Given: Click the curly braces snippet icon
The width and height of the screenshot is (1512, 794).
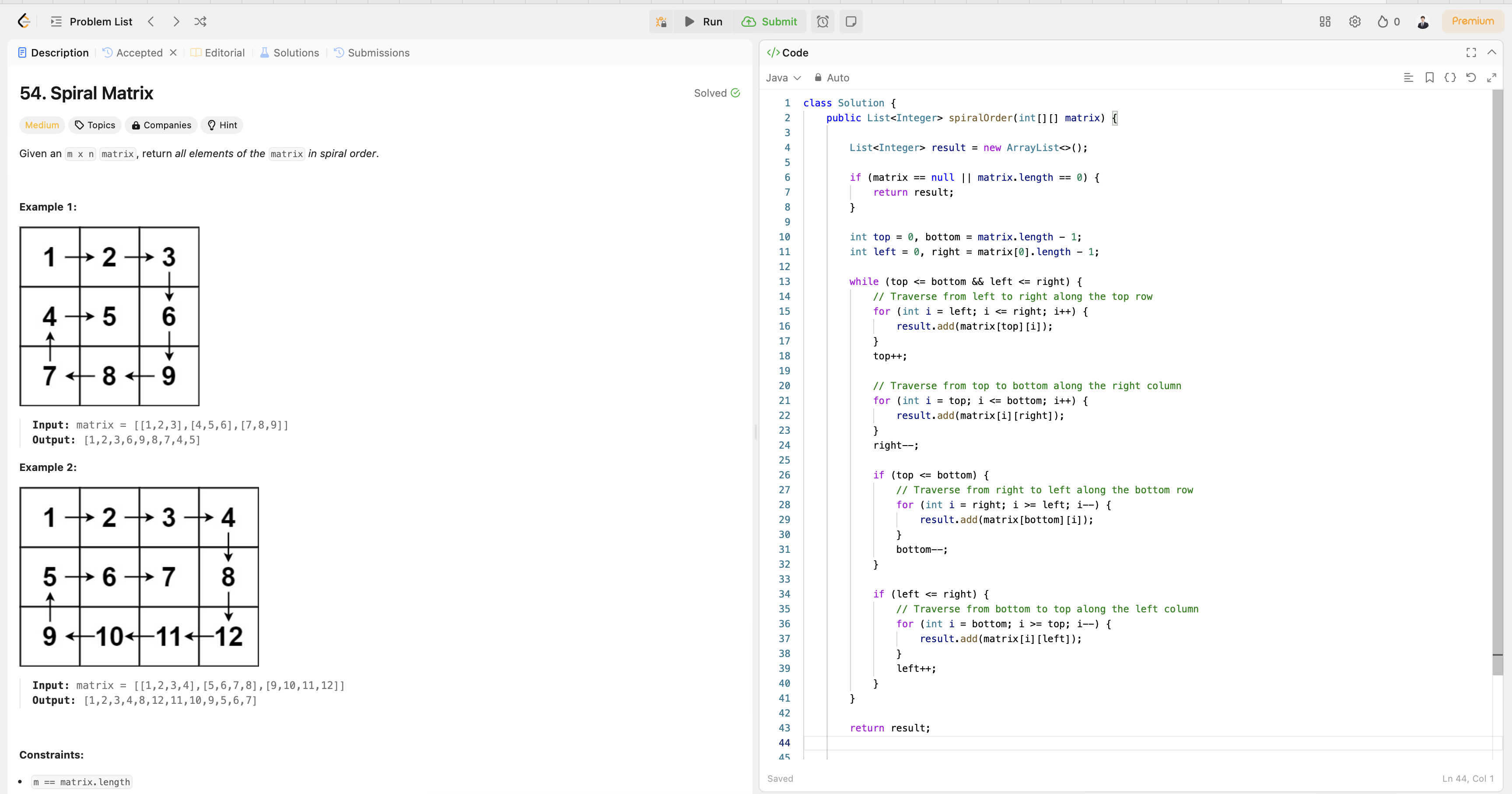Looking at the screenshot, I should [1450, 77].
